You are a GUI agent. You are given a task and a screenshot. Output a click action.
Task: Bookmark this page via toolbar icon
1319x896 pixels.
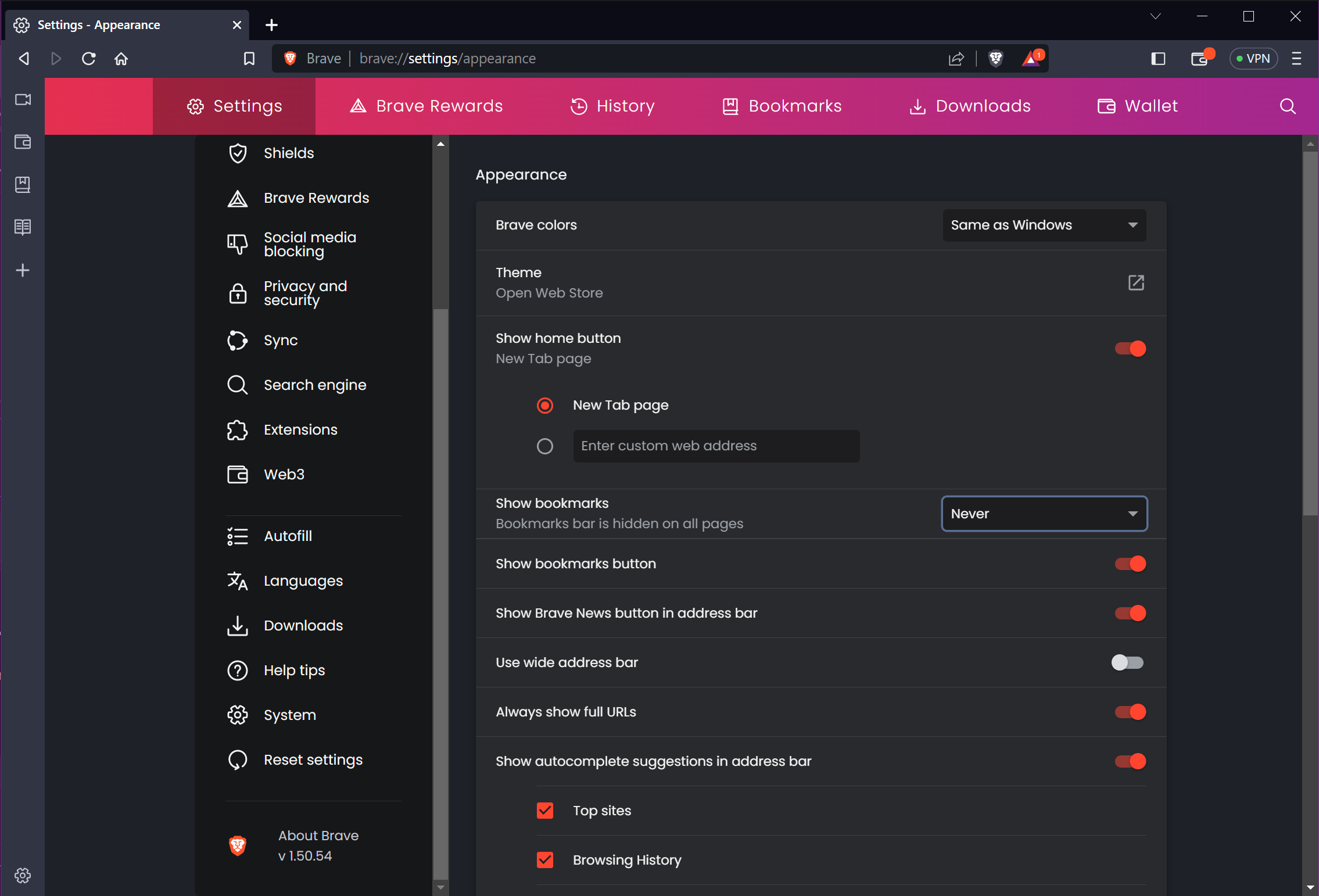[249, 59]
